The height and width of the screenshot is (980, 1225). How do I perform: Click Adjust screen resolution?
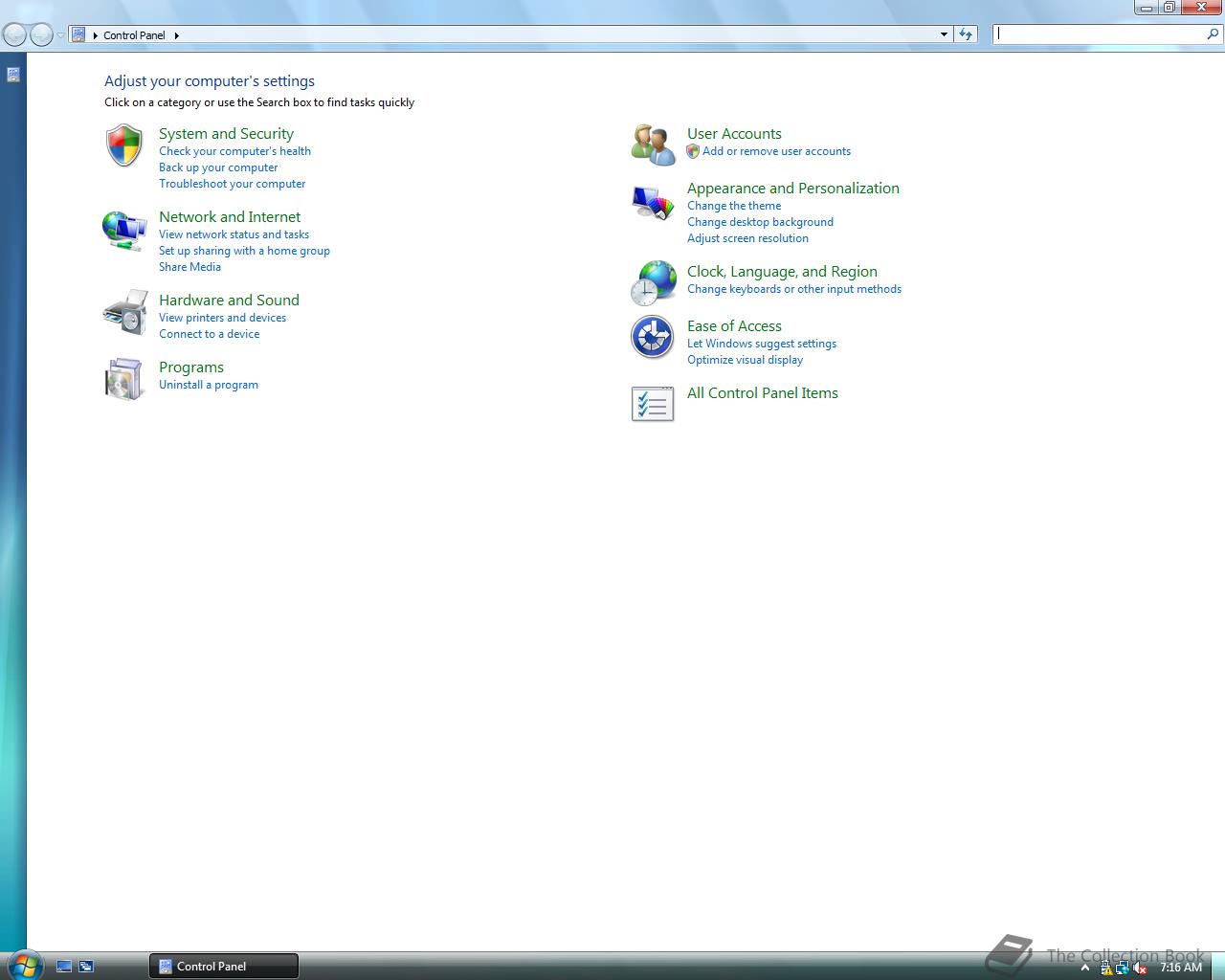[x=747, y=238]
